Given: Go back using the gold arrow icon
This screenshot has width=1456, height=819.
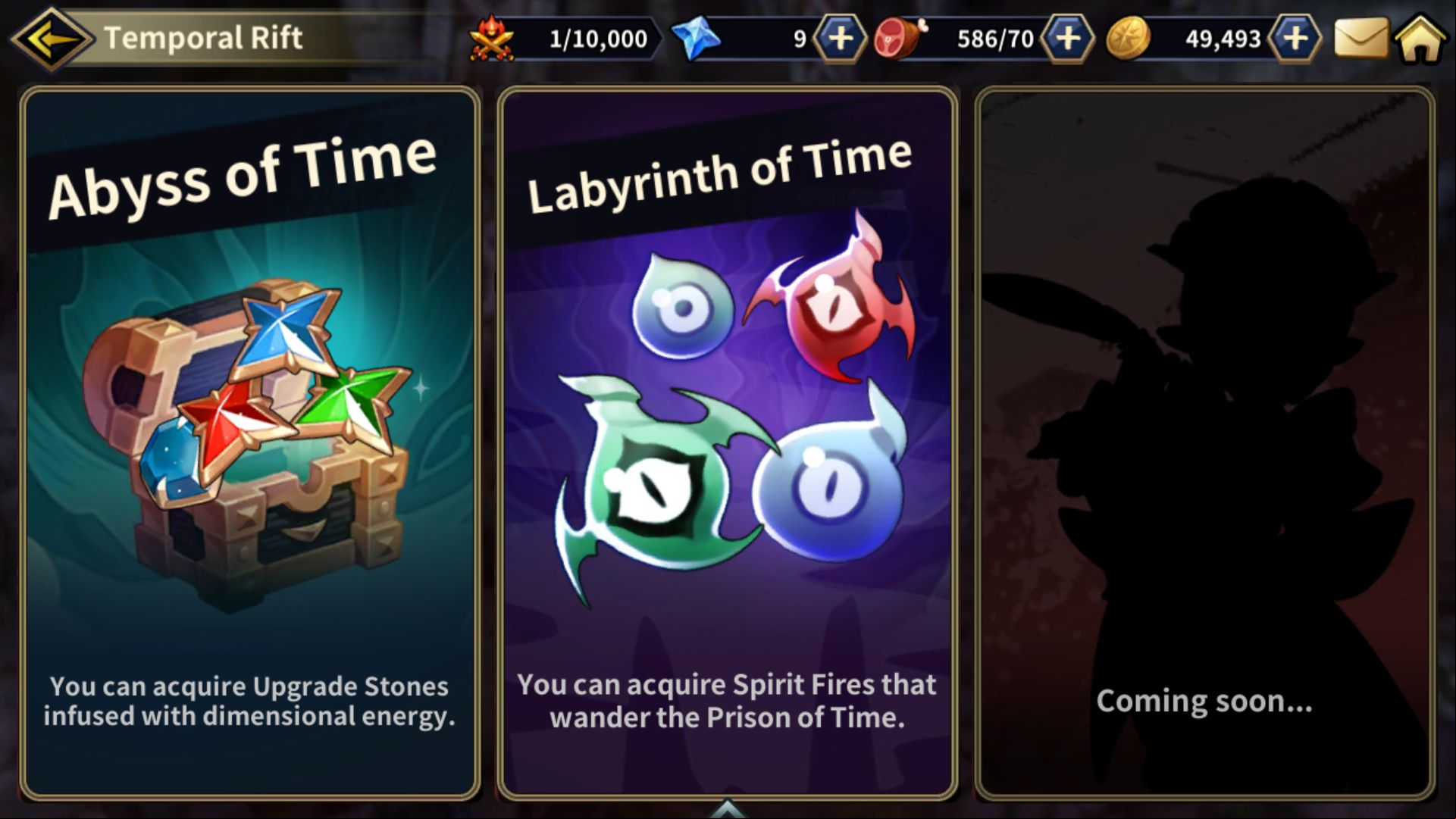Looking at the screenshot, I should (52, 38).
